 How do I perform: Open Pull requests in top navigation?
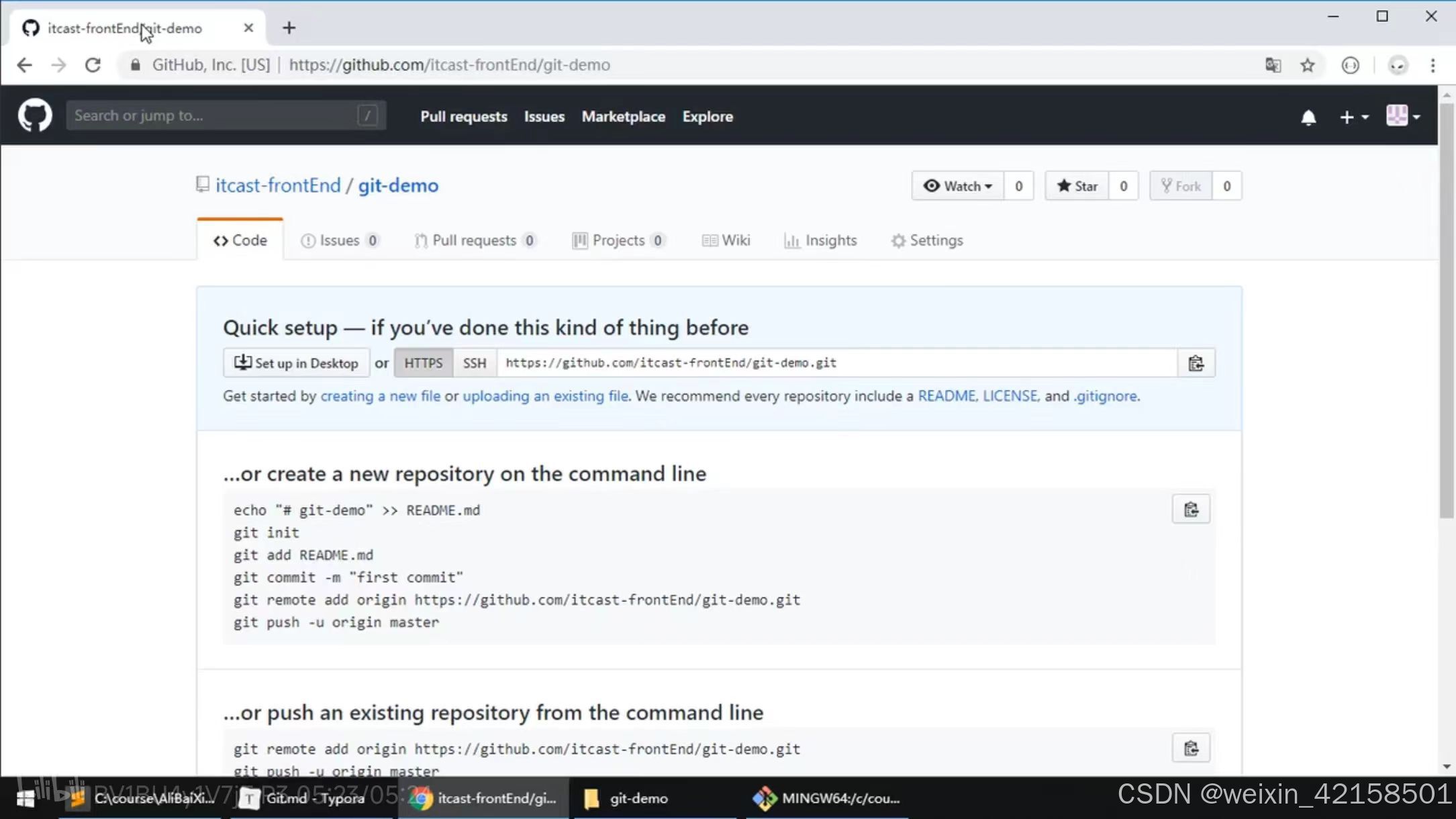point(464,117)
